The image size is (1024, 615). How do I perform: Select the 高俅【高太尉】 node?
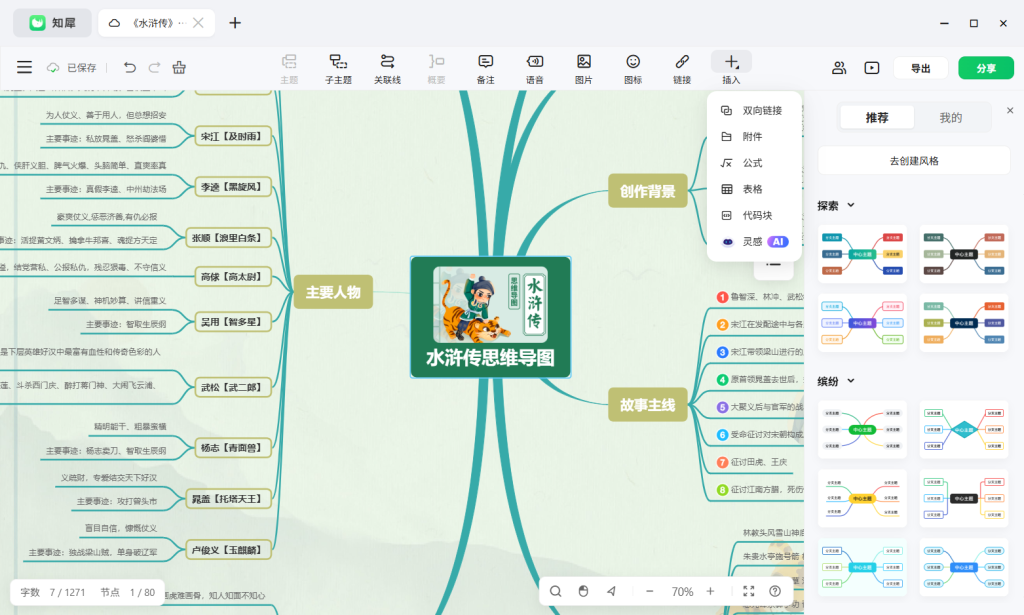coord(232,277)
